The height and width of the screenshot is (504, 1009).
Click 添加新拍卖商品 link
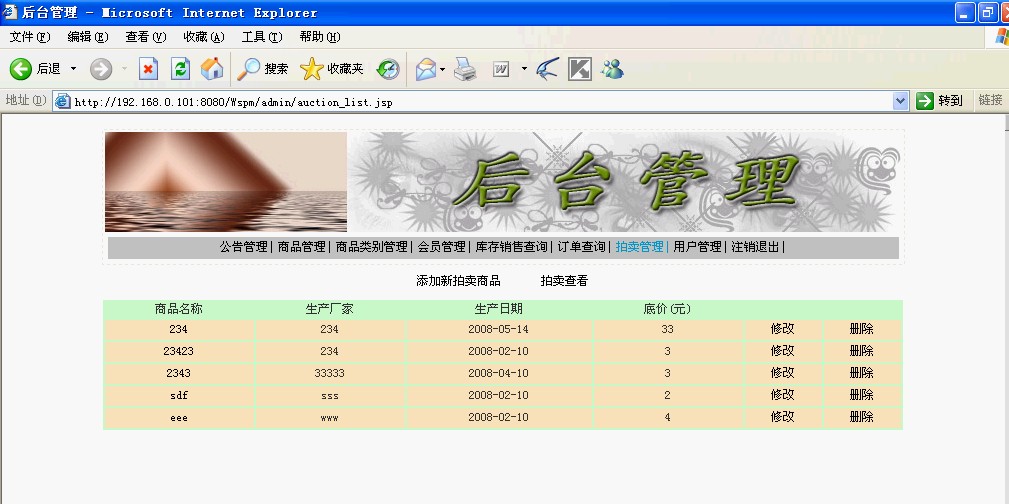point(458,281)
